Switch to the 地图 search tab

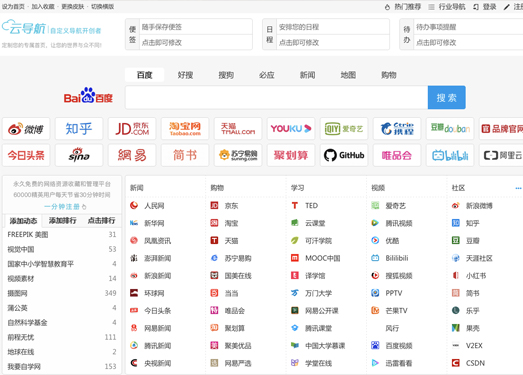348,75
